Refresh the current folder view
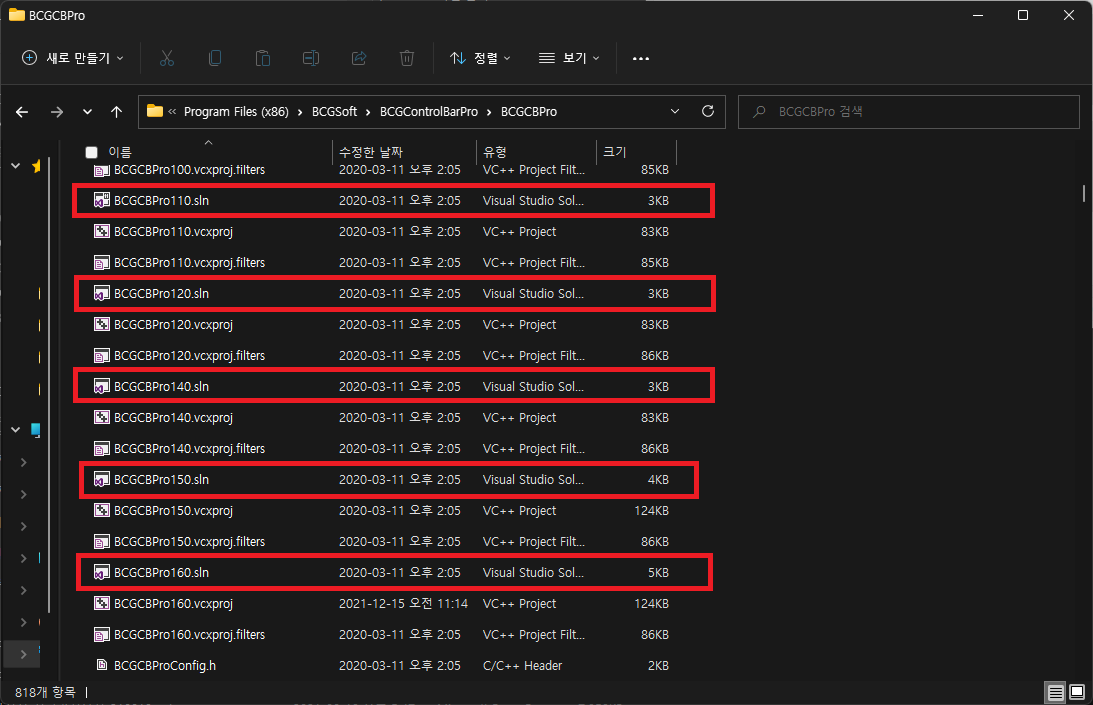 [708, 112]
